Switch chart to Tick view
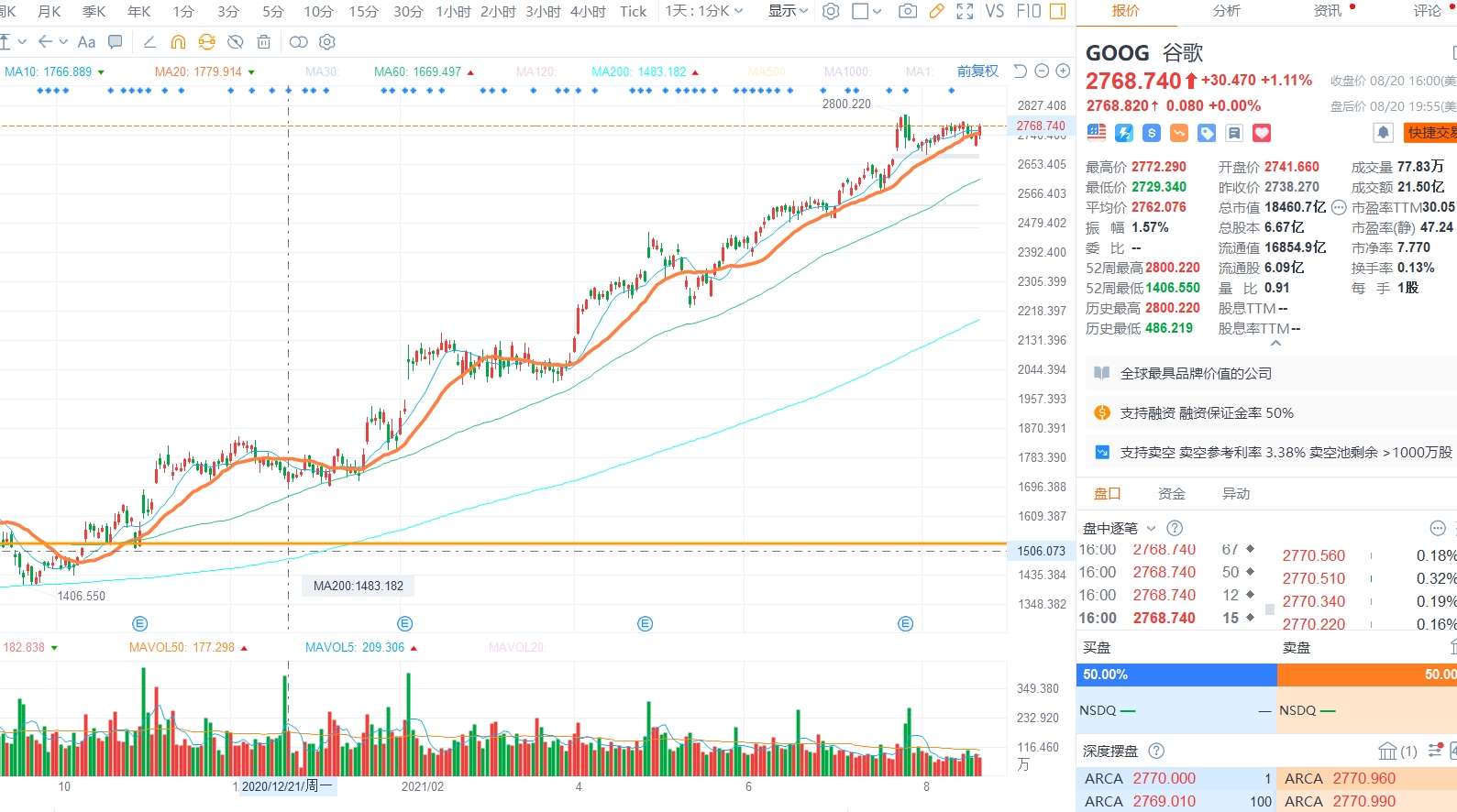Screen dimensions: 1457x812 tap(633, 12)
